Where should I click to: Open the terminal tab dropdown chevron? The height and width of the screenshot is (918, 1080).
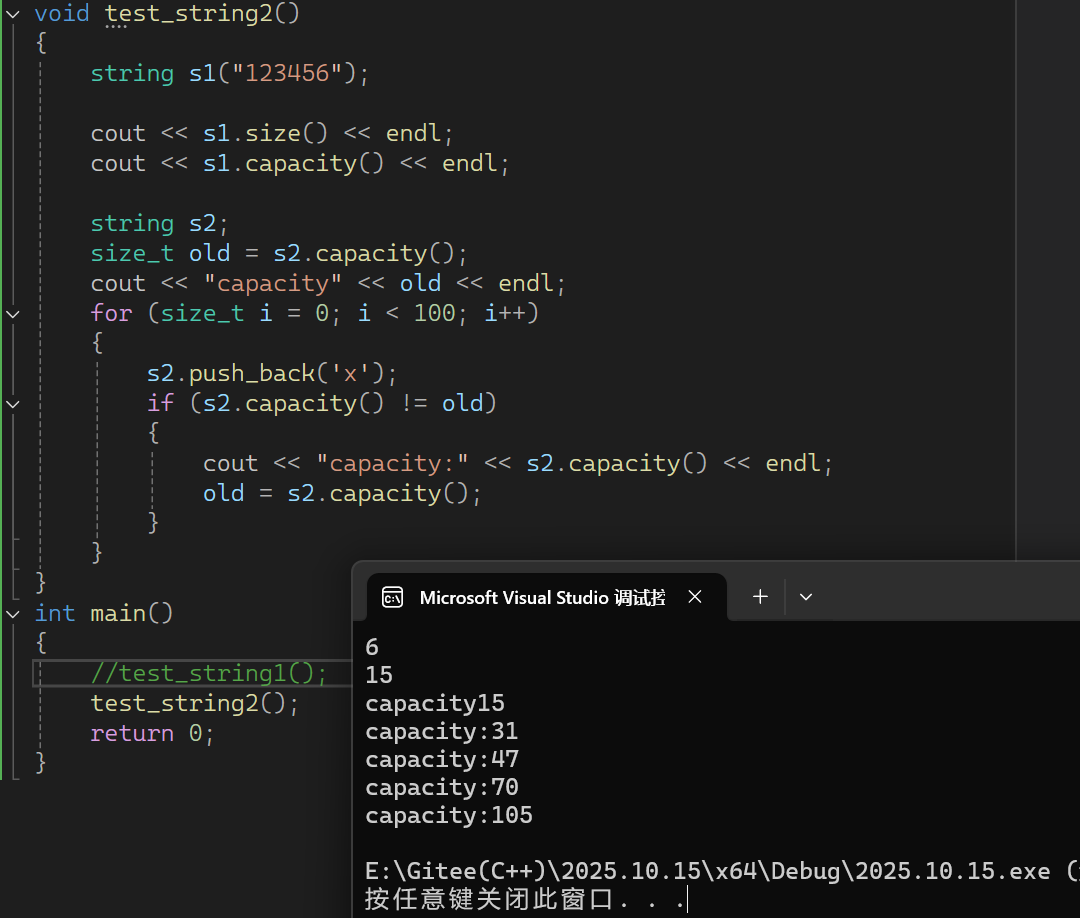[806, 597]
